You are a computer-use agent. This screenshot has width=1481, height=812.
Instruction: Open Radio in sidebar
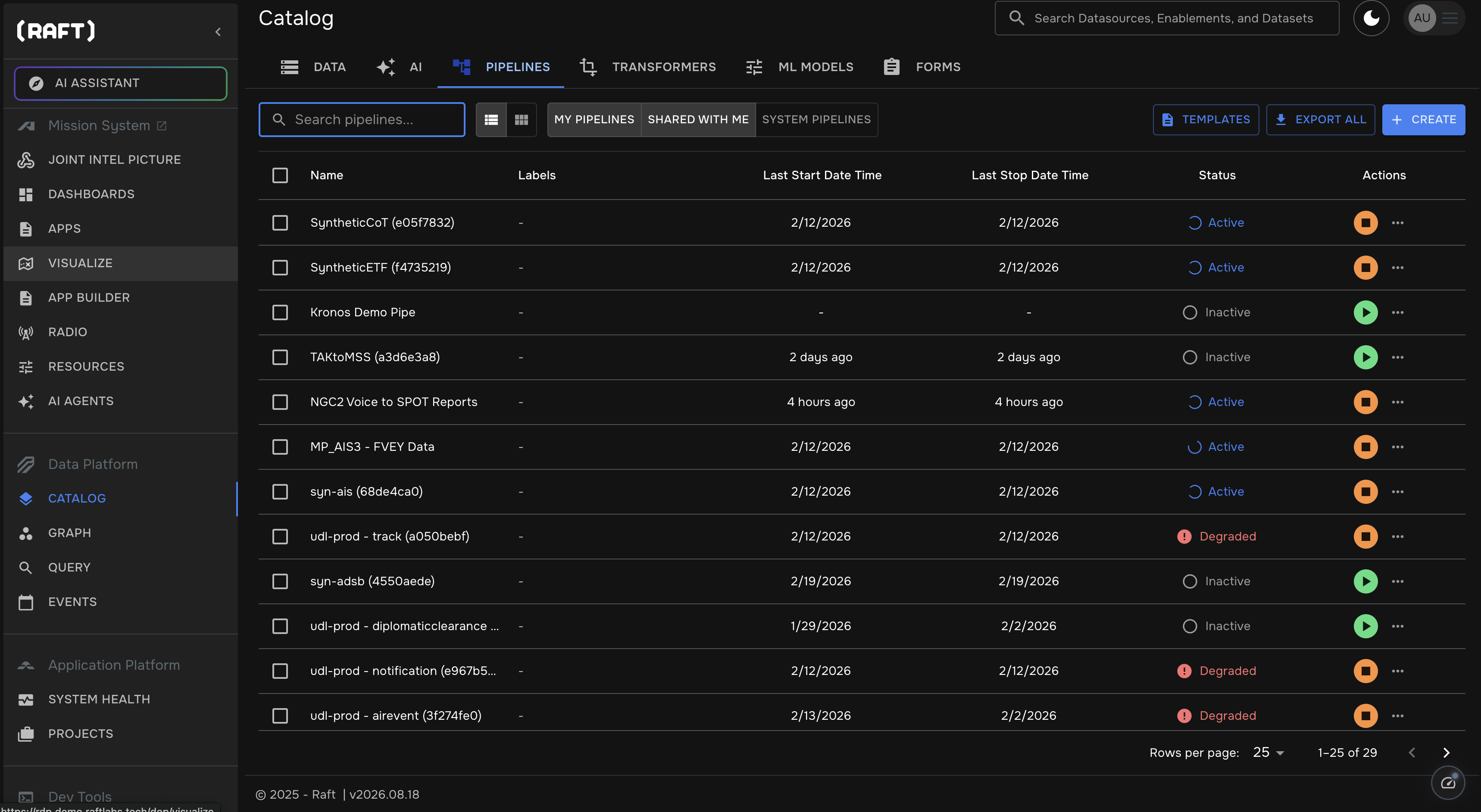[x=121, y=332]
